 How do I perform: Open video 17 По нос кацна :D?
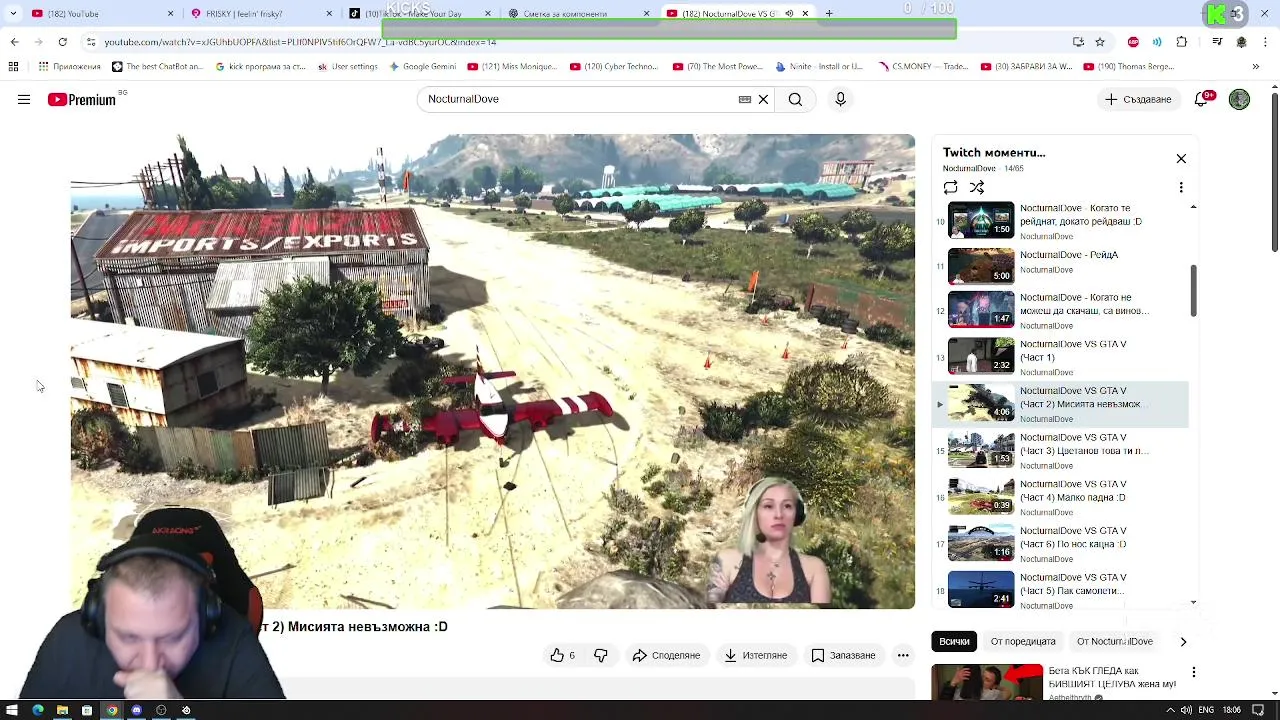pyautogui.click(x=1060, y=544)
